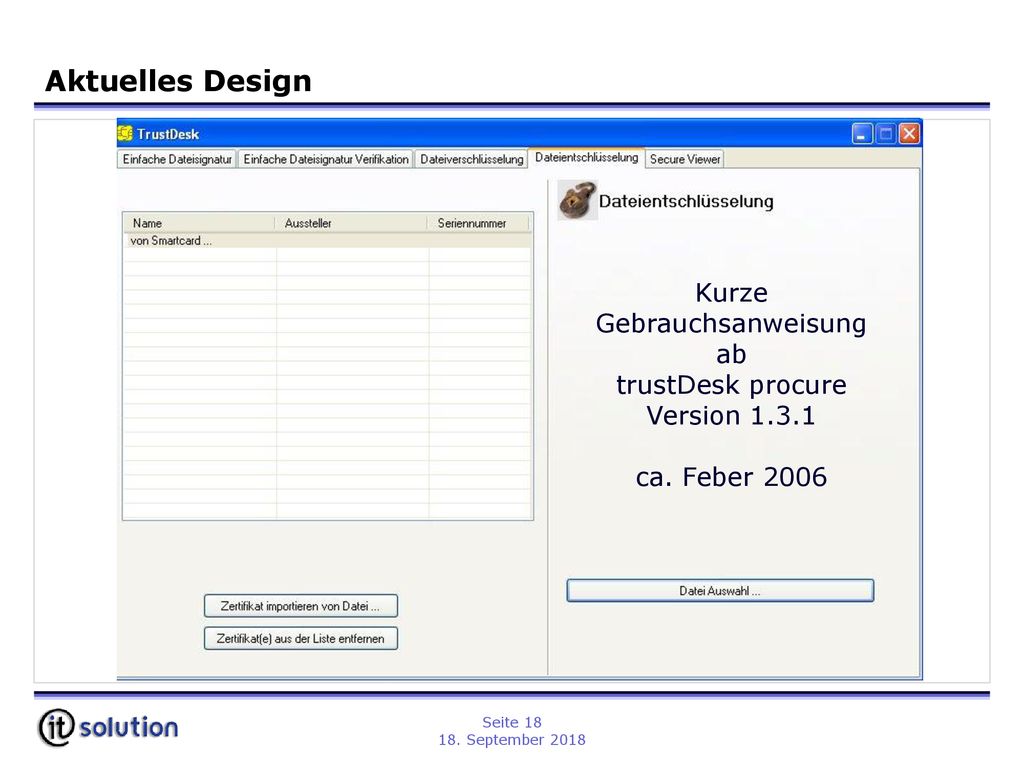Click the '18. September 2018' date text
Viewport: 1024px width, 768px height.
[512, 740]
